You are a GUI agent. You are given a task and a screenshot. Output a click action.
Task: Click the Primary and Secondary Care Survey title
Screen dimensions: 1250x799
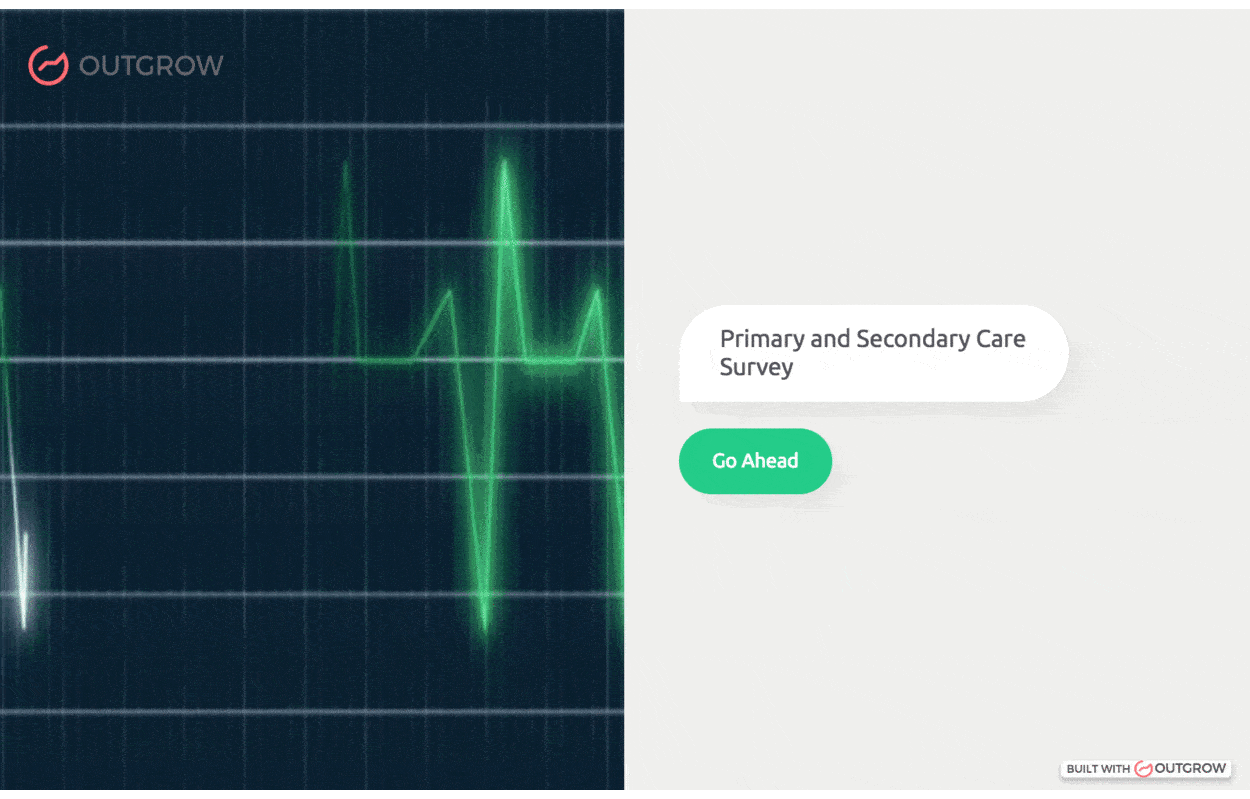(872, 353)
